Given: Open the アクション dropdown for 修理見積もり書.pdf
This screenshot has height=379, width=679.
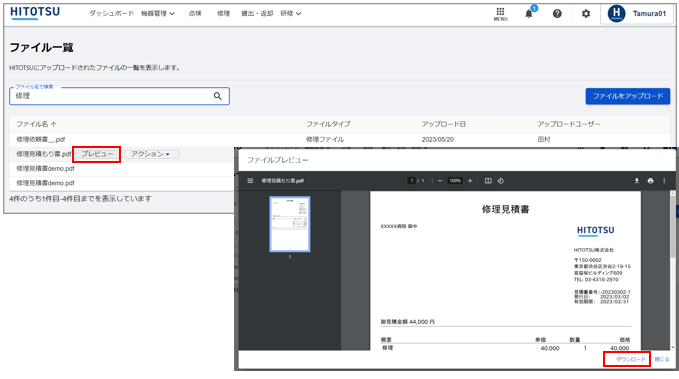Looking at the screenshot, I should (151, 154).
